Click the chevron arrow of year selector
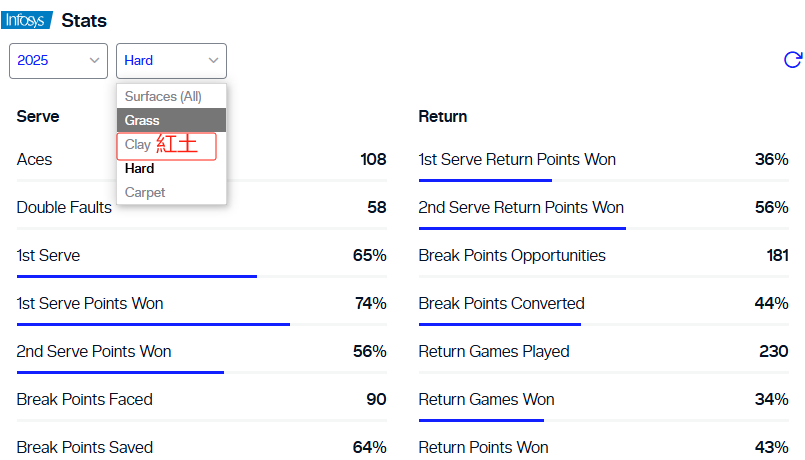The width and height of the screenshot is (805, 460). tap(94, 61)
